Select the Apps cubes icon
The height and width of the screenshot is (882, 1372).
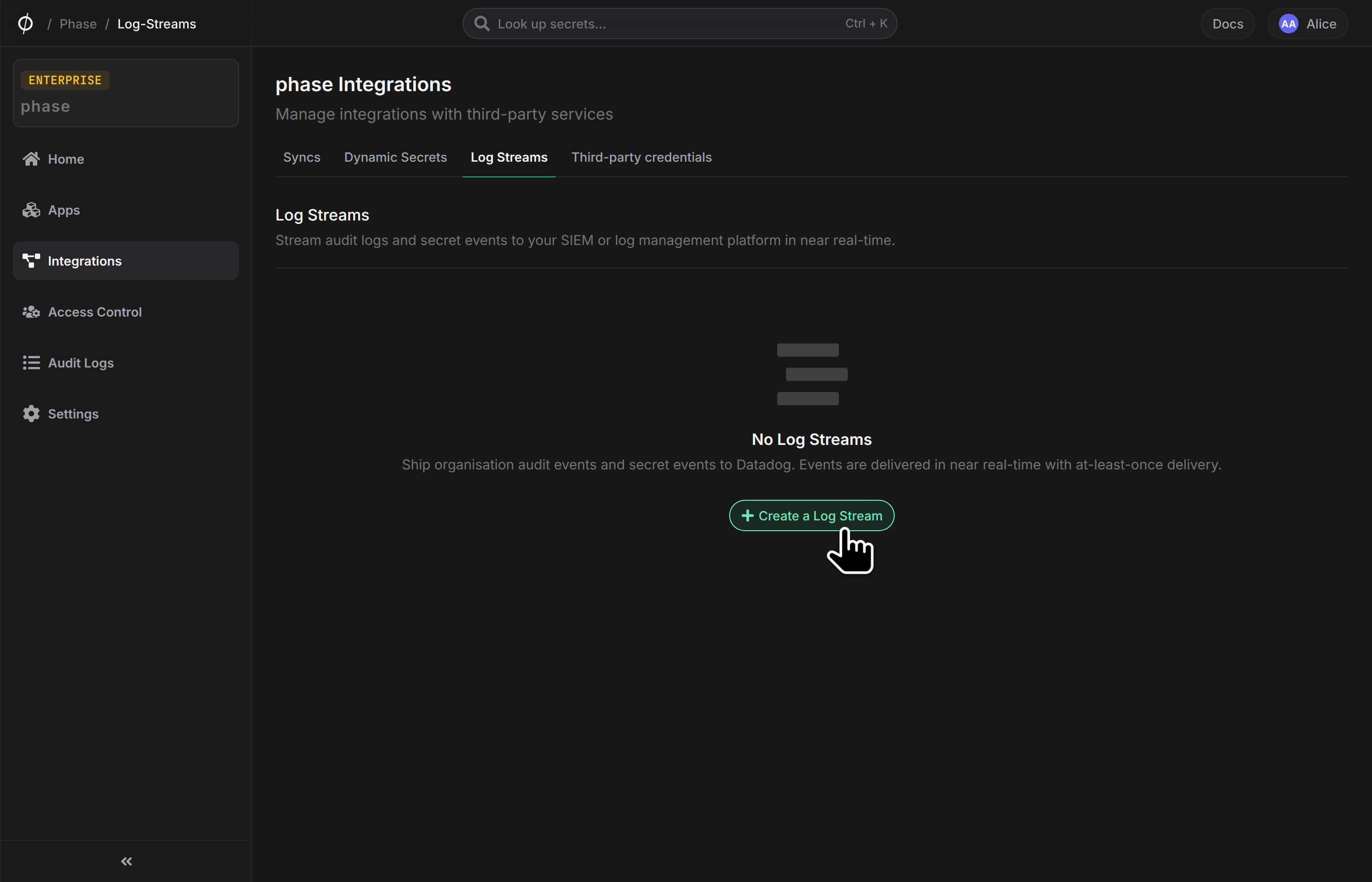click(31, 210)
